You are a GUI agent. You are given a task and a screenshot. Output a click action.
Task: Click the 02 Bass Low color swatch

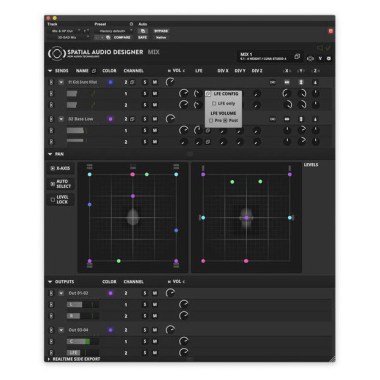click(x=110, y=119)
